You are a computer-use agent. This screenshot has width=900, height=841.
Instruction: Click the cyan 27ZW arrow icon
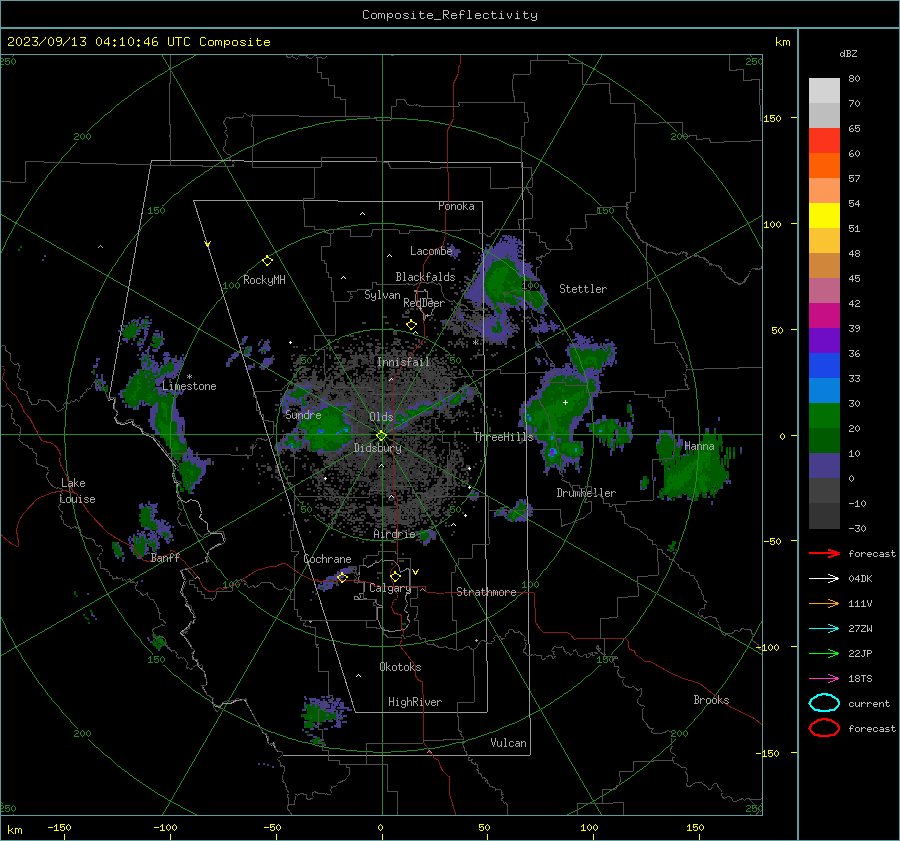coord(824,629)
